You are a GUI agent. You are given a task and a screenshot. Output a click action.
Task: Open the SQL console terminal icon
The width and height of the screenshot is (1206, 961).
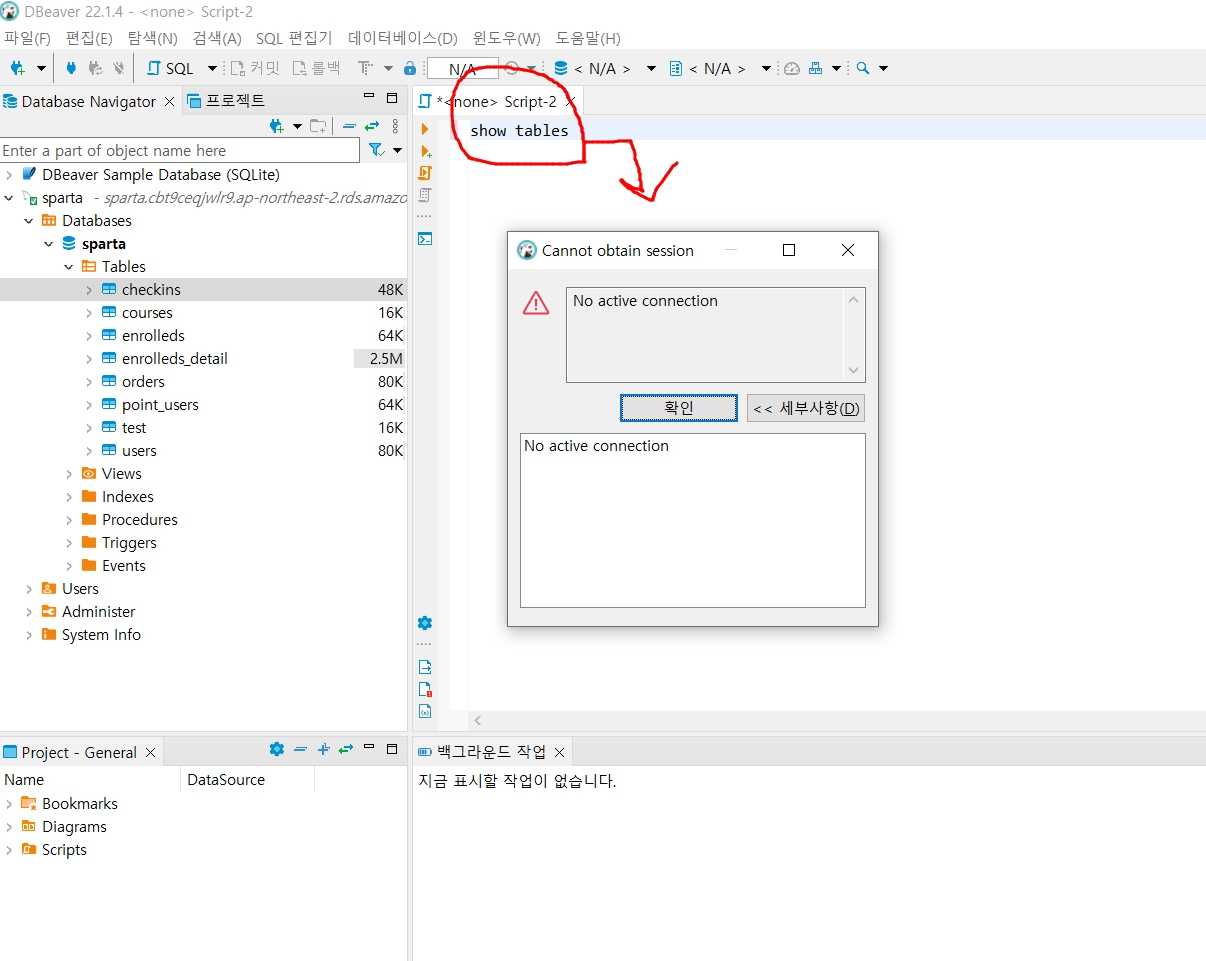point(425,239)
